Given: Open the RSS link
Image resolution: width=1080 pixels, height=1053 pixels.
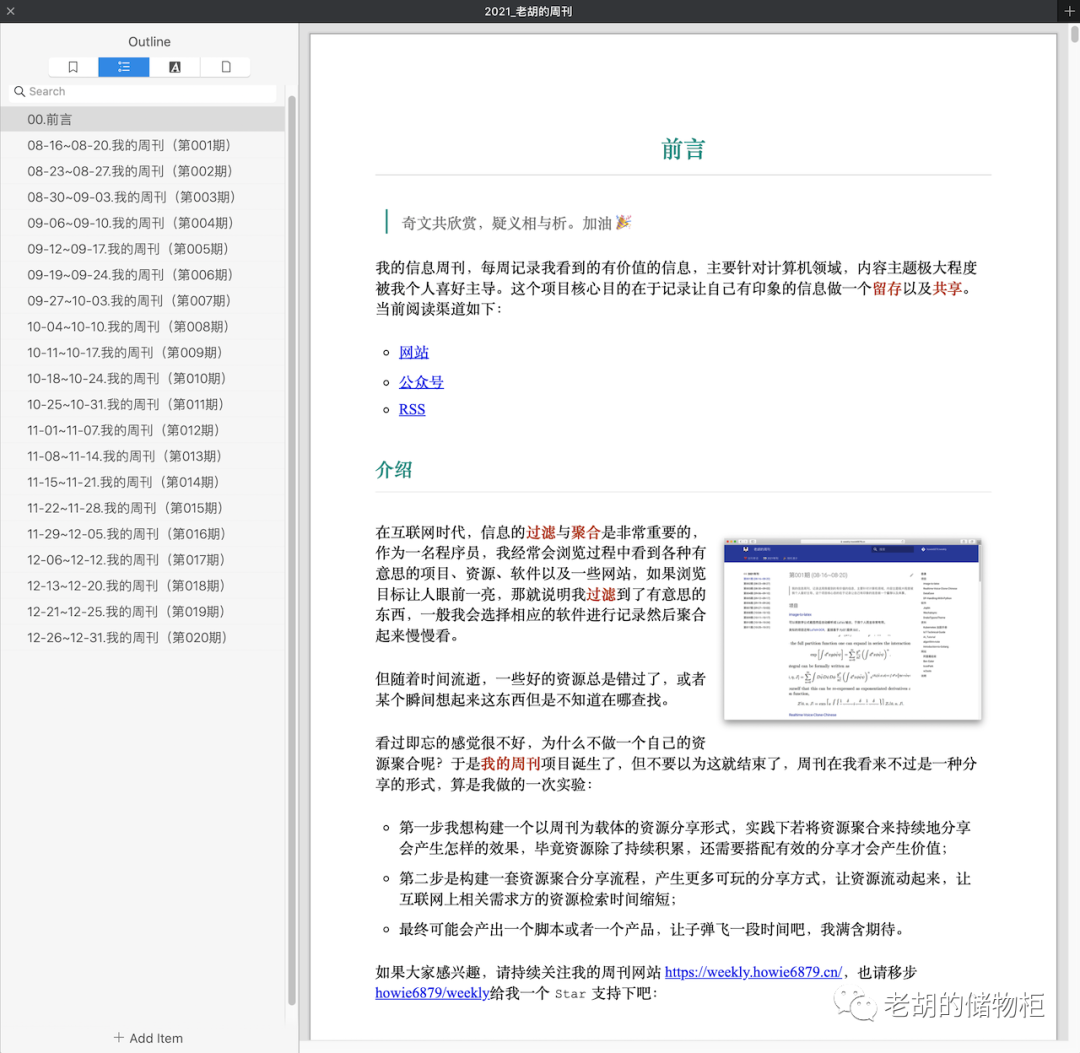Looking at the screenshot, I should point(411,409).
